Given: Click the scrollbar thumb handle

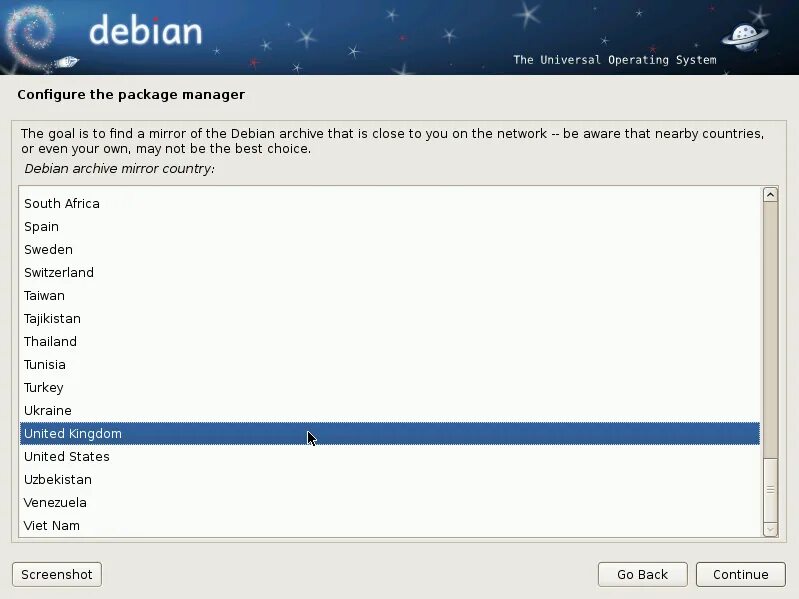Looking at the screenshot, I should 770,489.
